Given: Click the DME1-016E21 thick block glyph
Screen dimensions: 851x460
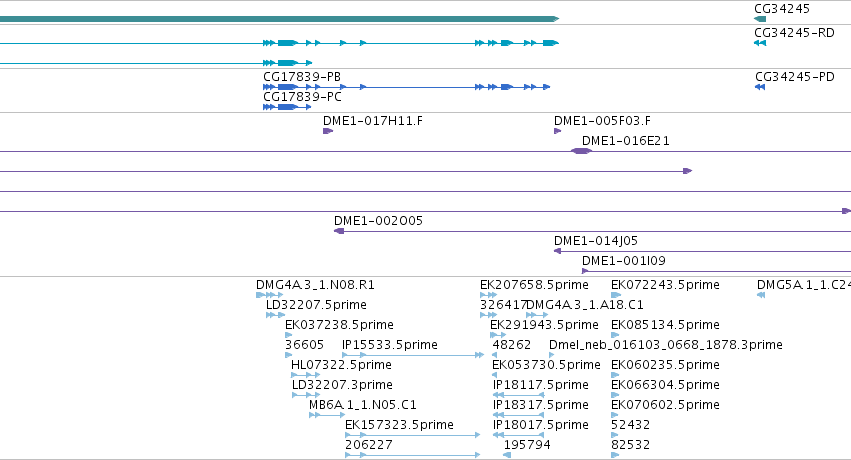Looking at the screenshot, I should click(x=581, y=151).
